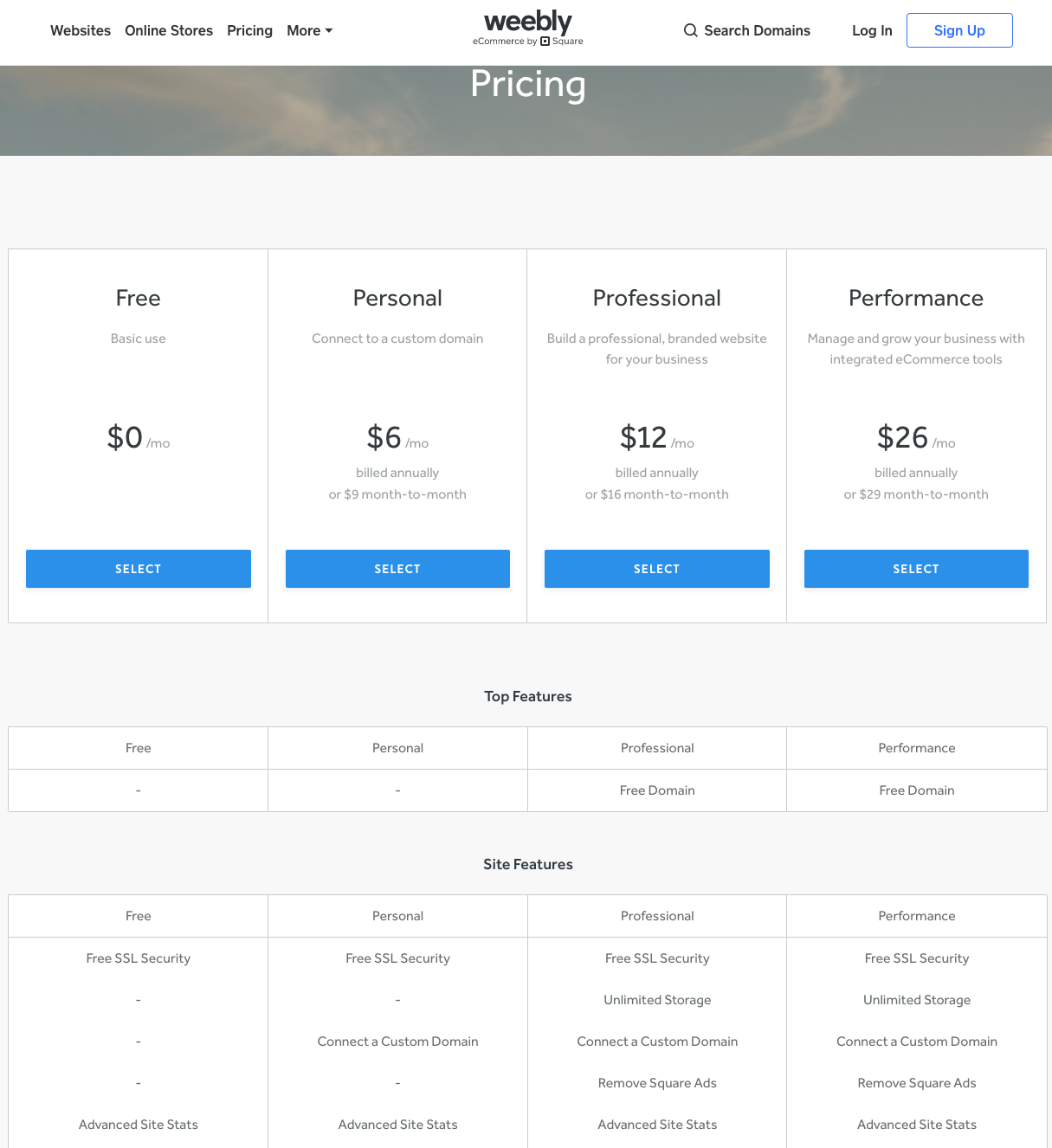The image size is (1052, 1148).
Task: Select the Professional plan
Action: click(656, 569)
